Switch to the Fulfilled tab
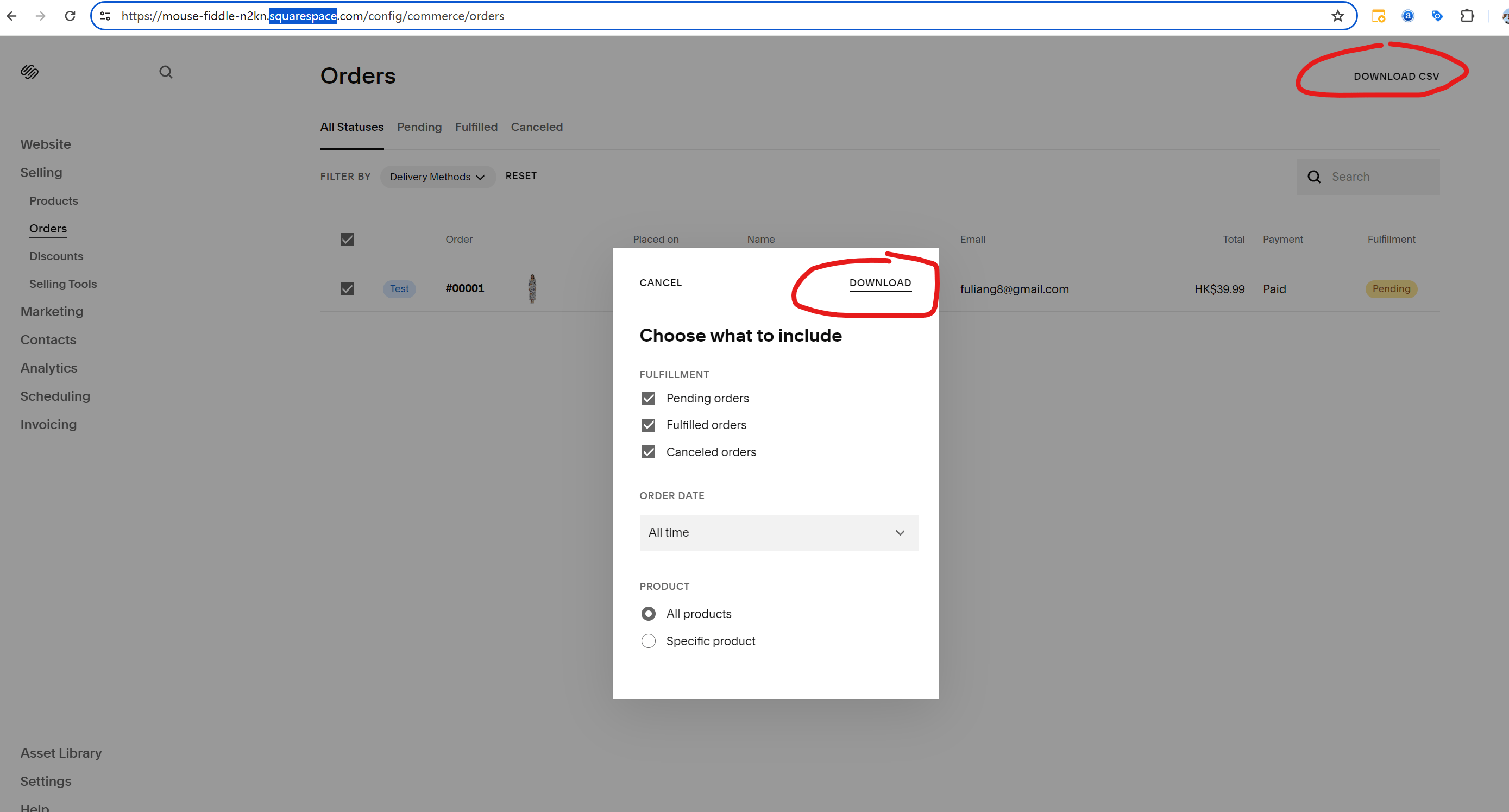Image resolution: width=1509 pixels, height=812 pixels. click(x=476, y=127)
